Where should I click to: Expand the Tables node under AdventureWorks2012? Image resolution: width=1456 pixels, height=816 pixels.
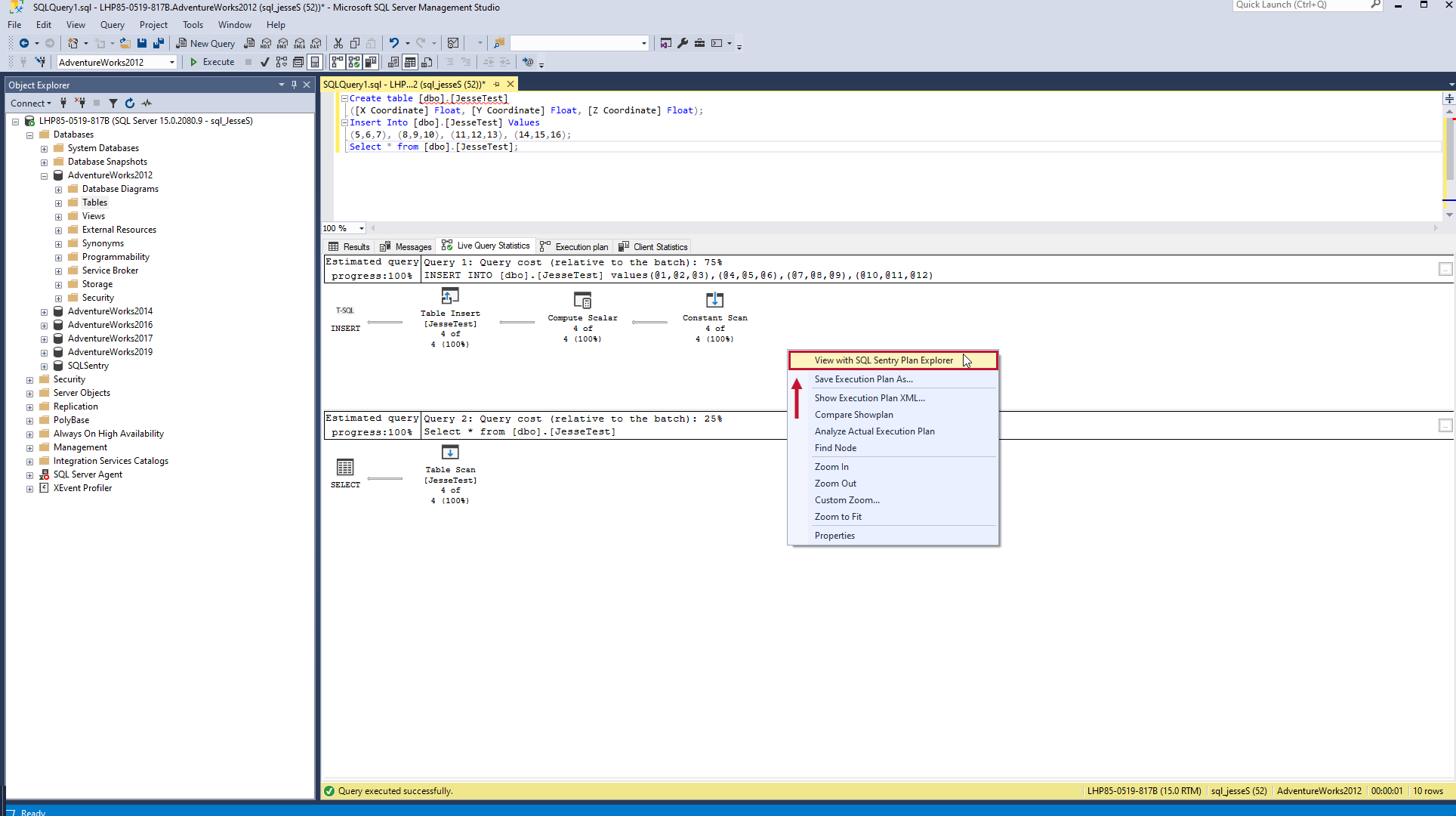tap(59, 202)
